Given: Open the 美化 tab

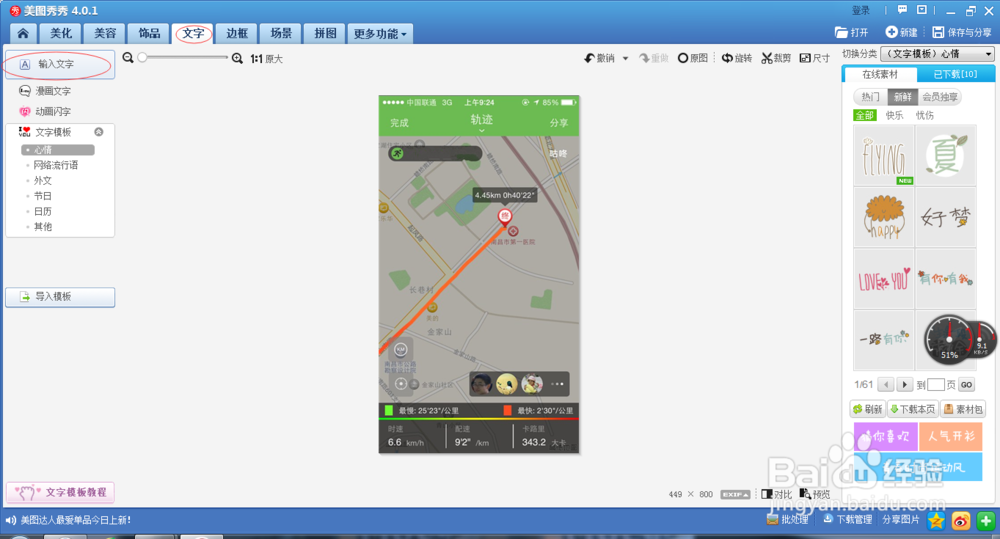Looking at the screenshot, I should tap(61, 33).
